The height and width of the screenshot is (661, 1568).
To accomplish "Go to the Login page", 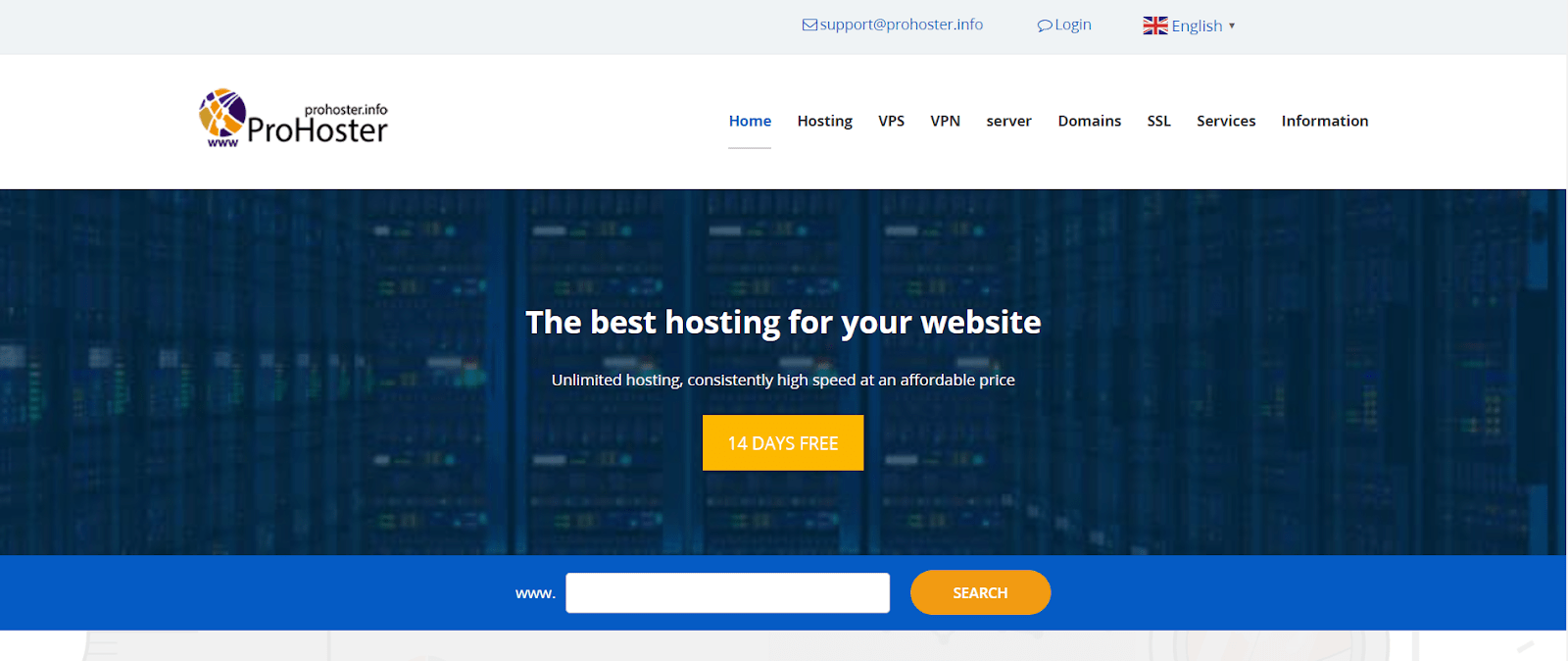I will 1072,25.
